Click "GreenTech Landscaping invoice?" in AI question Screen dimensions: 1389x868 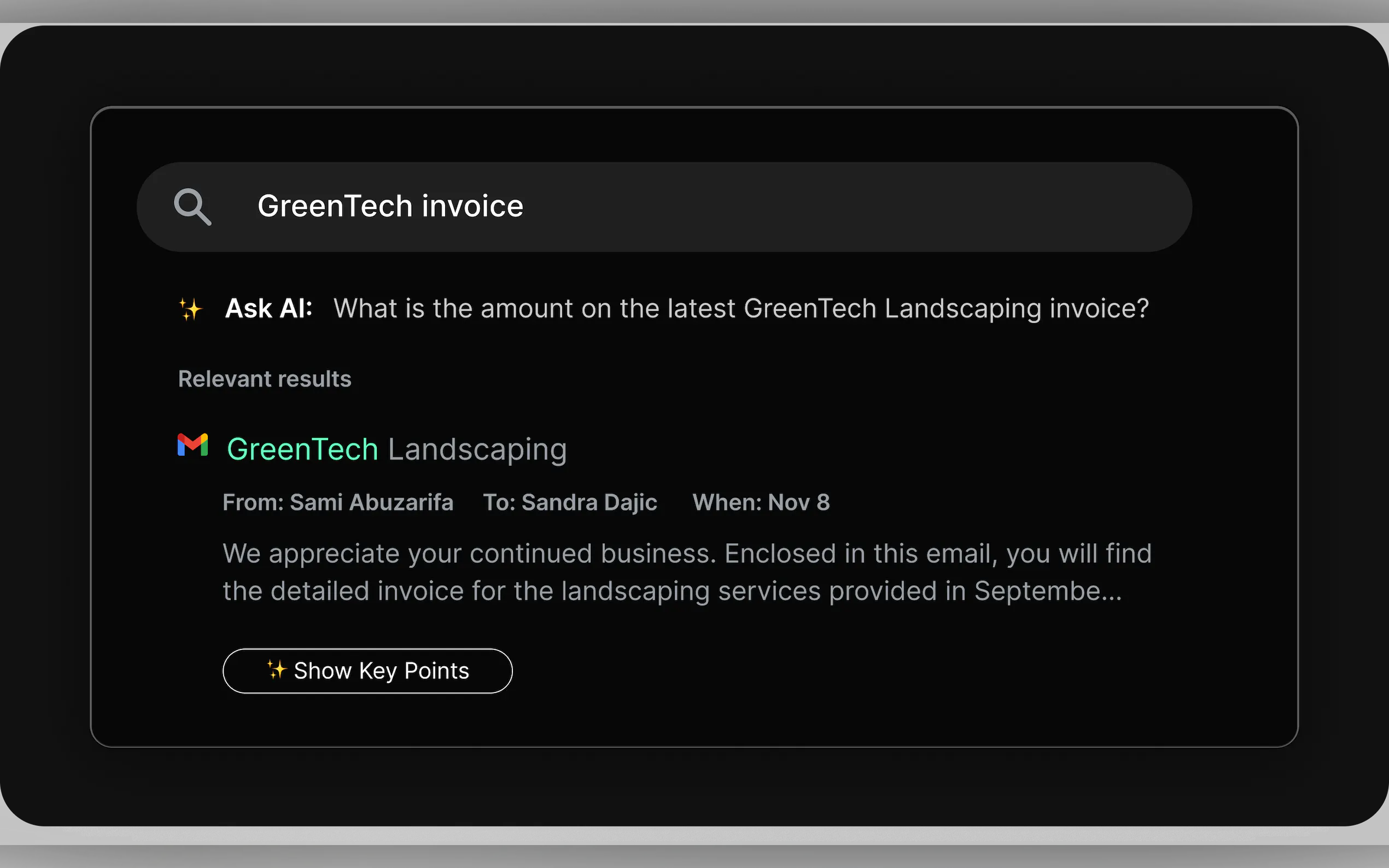(946, 309)
